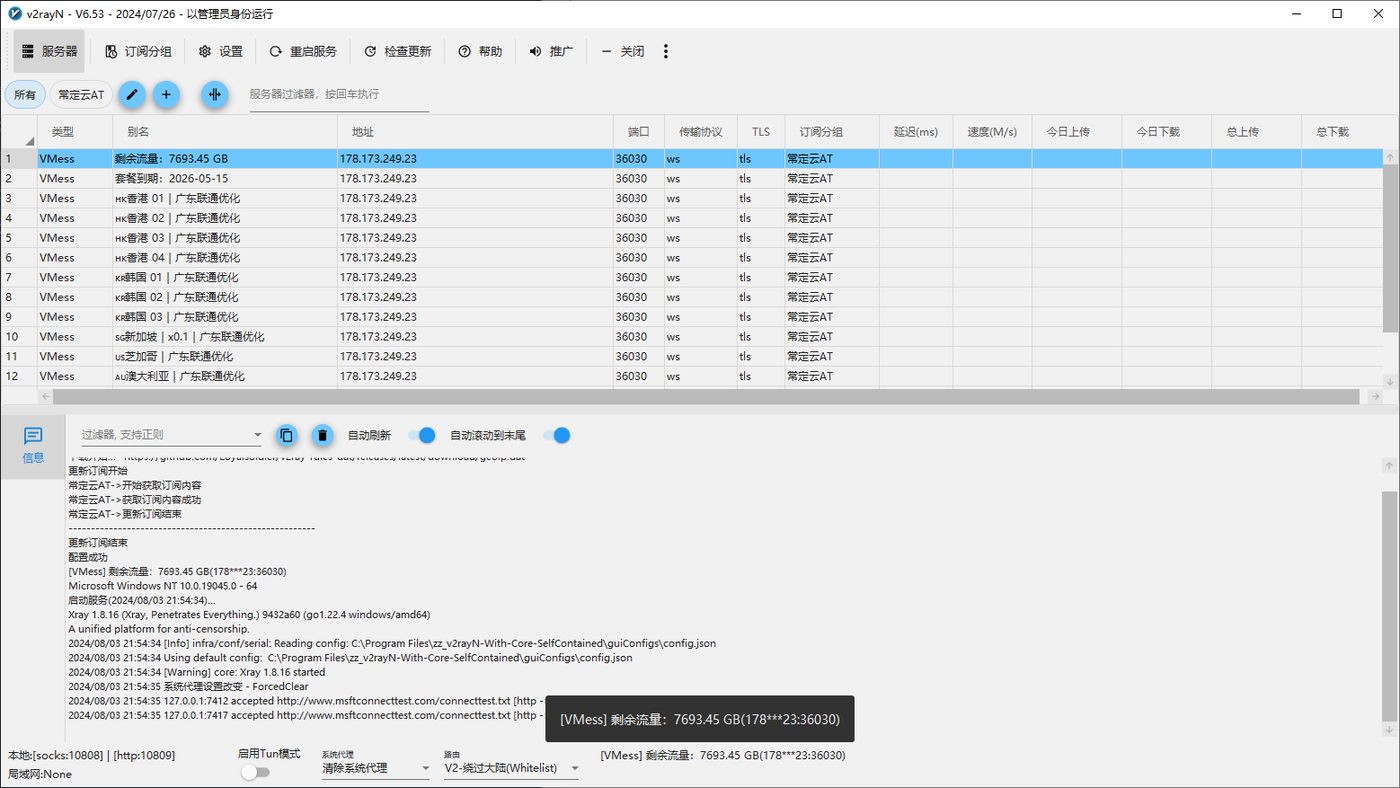The image size is (1400, 788).
Task: Select server row SG新加坡 | x0.1 | 广东联通优化
Action: [x=692, y=337]
